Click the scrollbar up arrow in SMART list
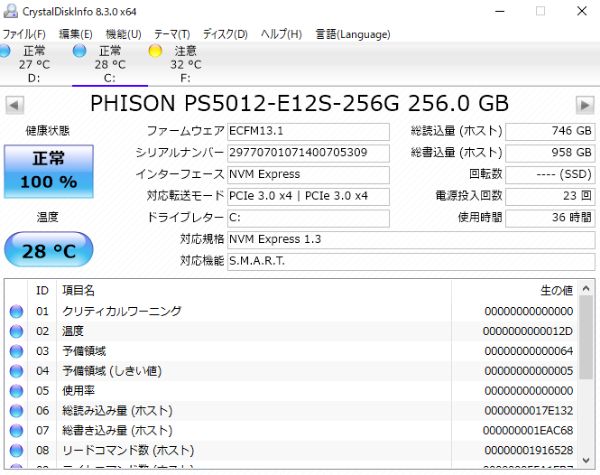600x475 pixels. (x=586, y=289)
